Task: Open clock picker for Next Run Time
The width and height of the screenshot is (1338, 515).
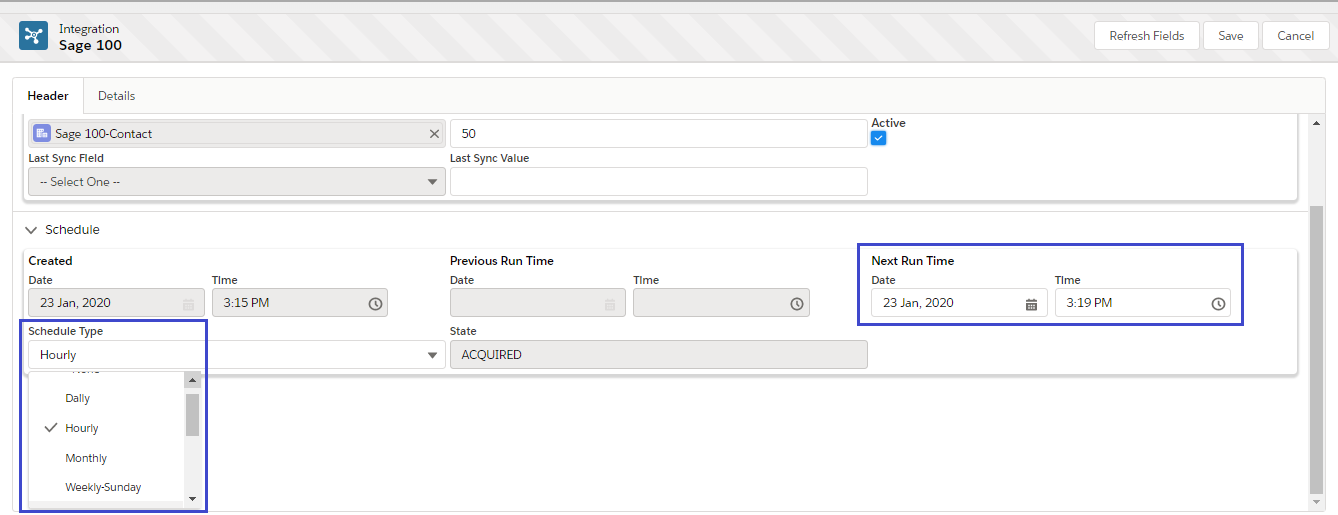Action: [x=1218, y=304]
